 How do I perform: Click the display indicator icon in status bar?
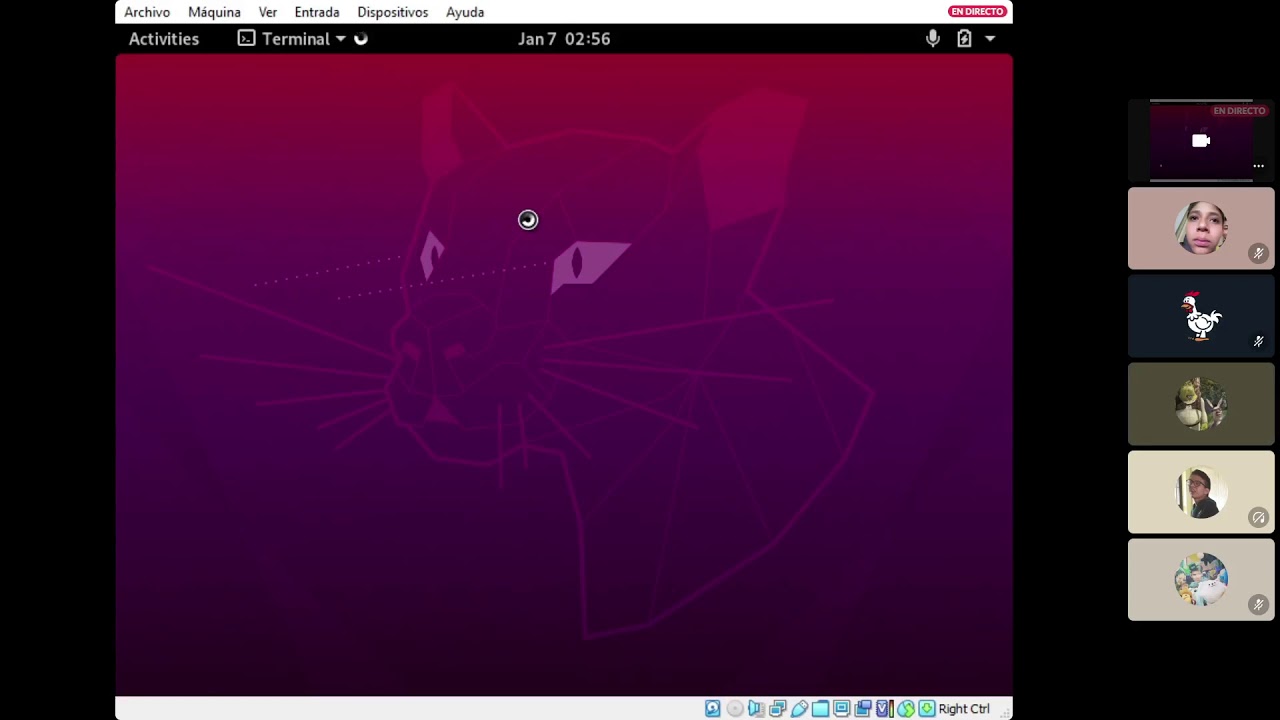coord(841,708)
